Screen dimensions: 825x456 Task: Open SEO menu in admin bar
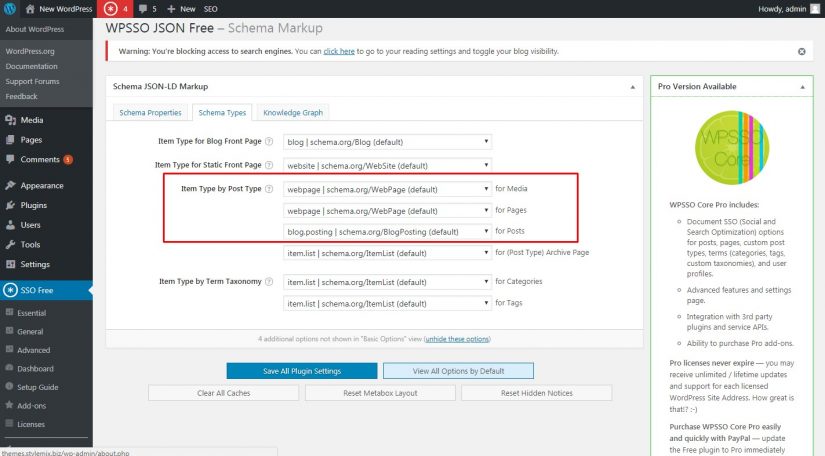210,9
